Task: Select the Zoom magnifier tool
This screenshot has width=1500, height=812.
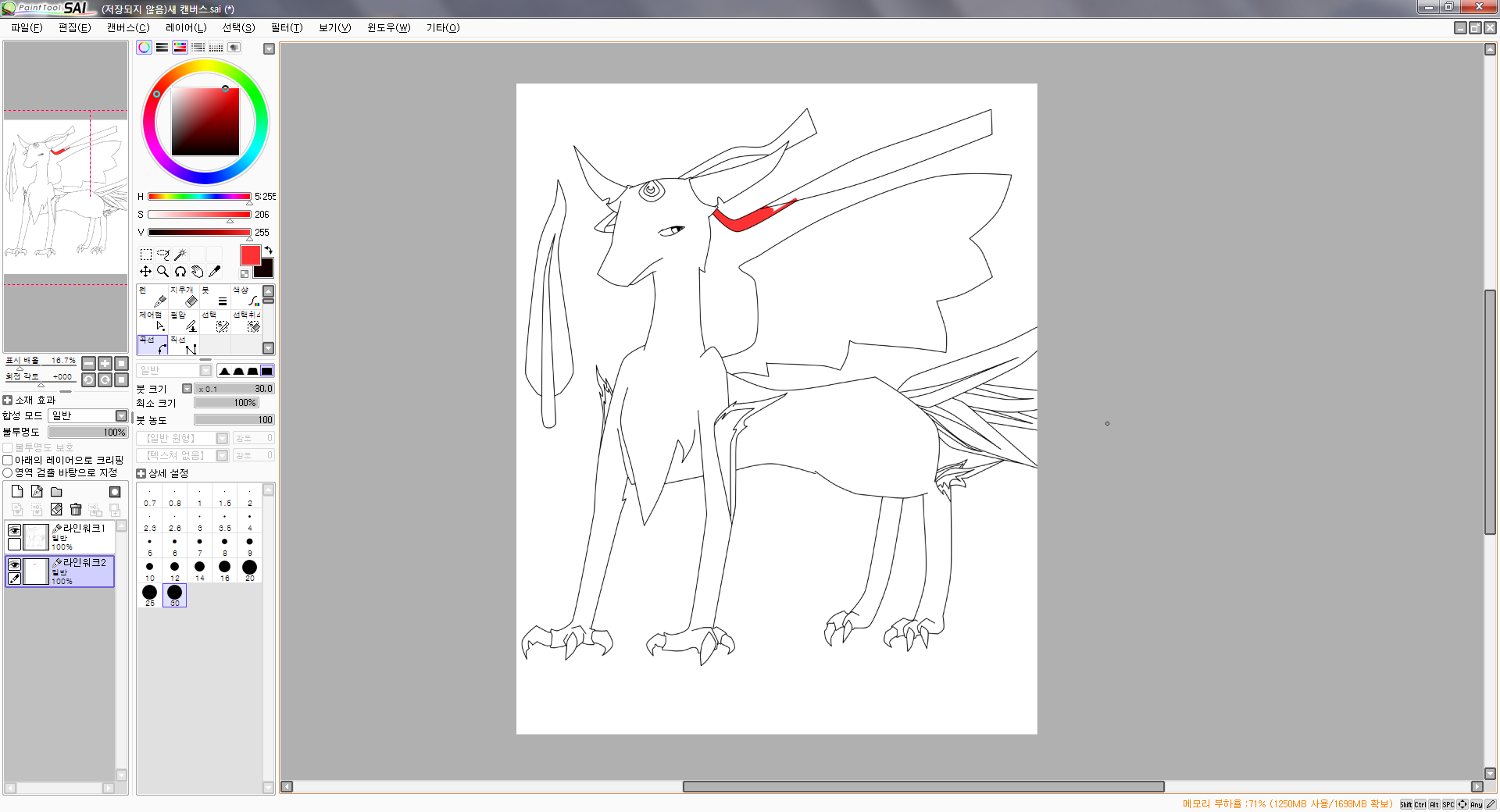Action: (162, 272)
